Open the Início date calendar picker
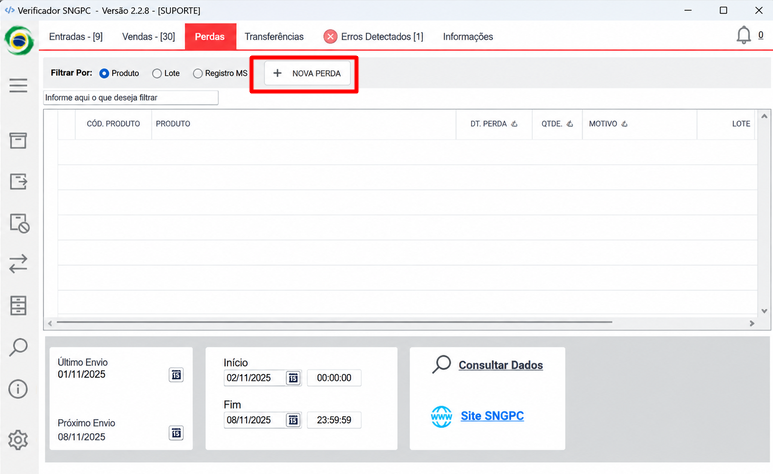The image size is (773, 474). pos(293,378)
